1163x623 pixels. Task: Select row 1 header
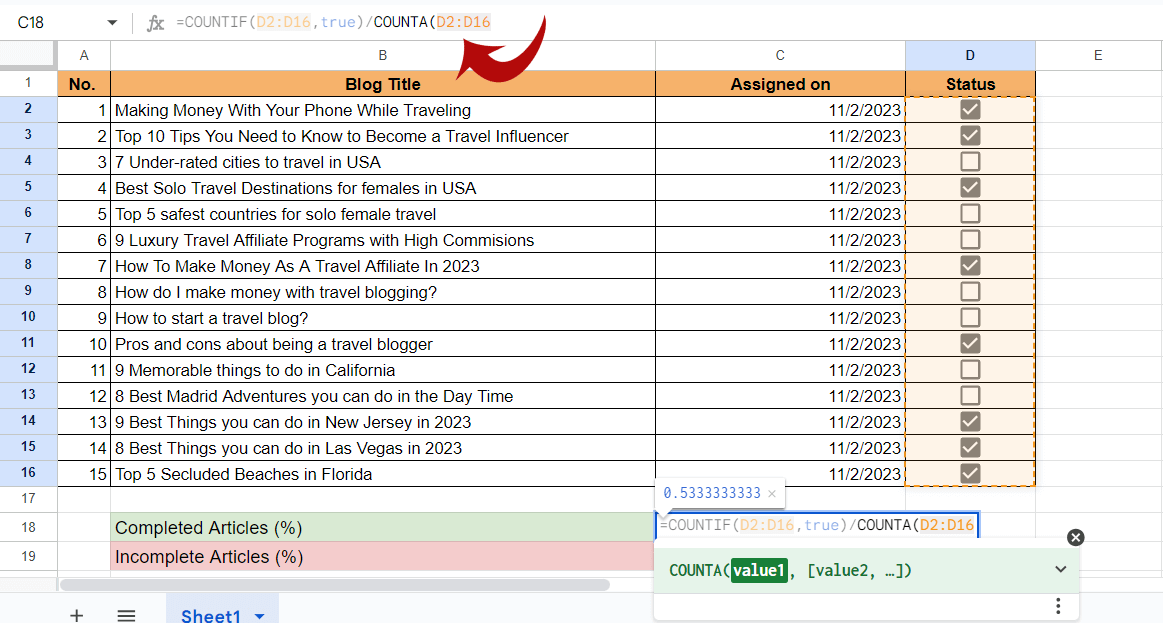28,83
